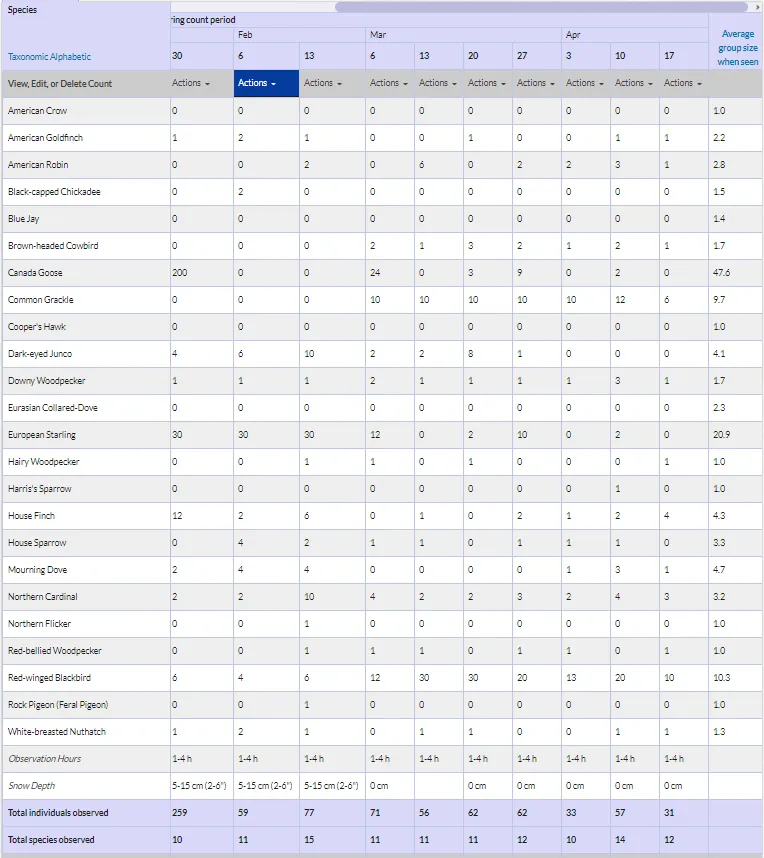764x858 pixels.
Task: Select the House Finch species name
Action: [x=31, y=515]
